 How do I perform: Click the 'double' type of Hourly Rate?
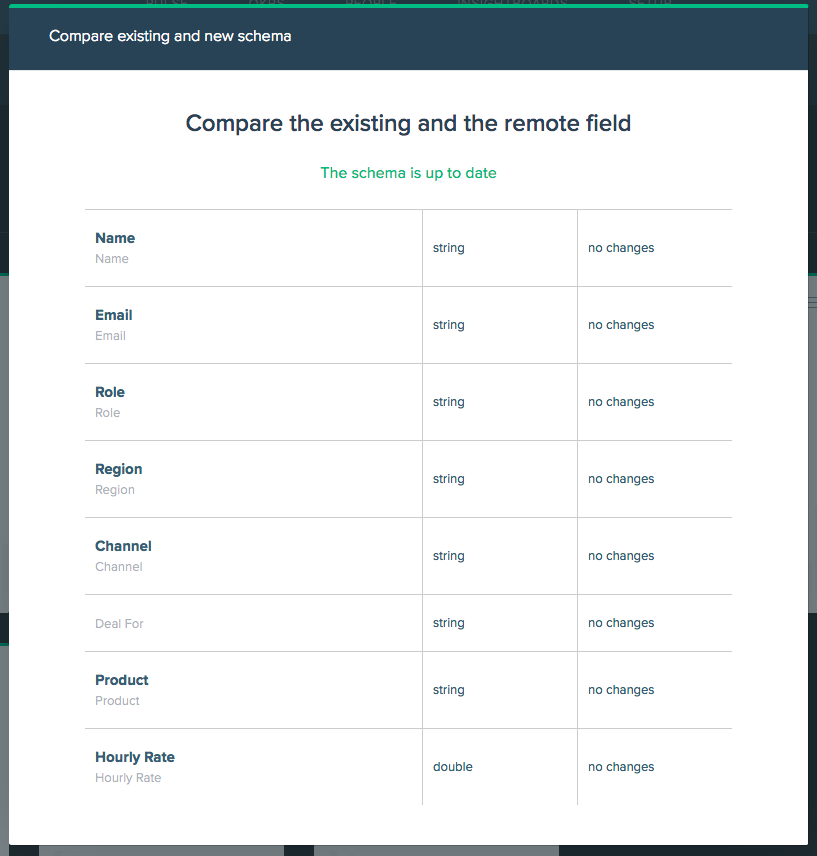pos(453,766)
